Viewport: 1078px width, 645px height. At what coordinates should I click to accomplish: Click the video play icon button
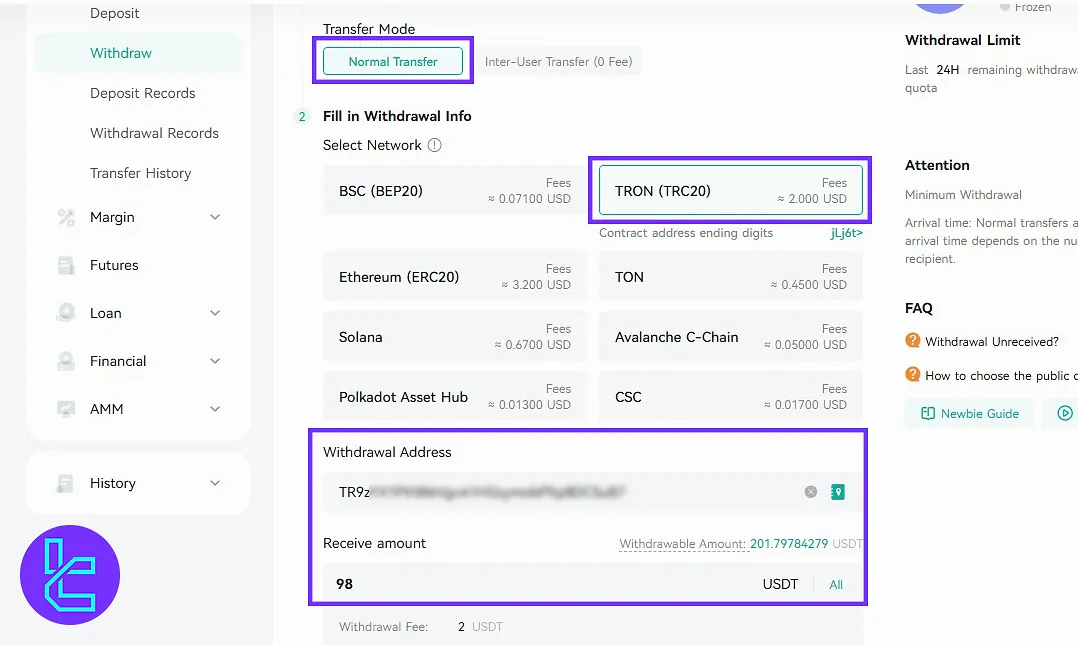(x=1064, y=413)
